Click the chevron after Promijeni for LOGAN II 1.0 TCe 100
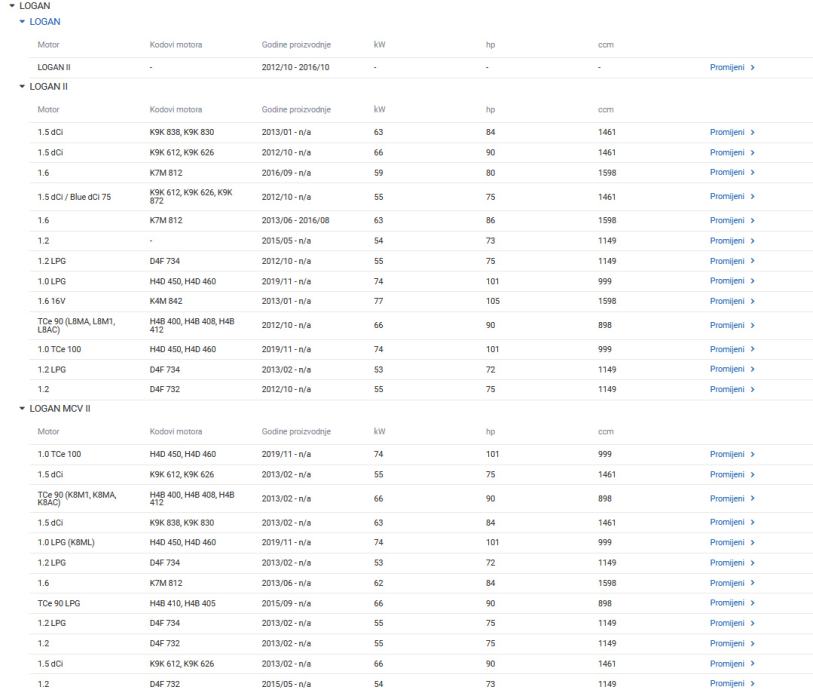The width and height of the screenshot is (813, 690). [x=752, y=349]
